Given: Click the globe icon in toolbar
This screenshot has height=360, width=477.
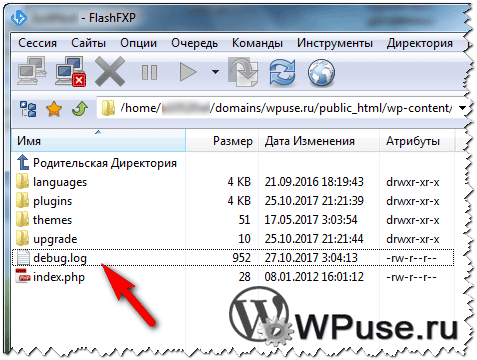Looking at the screenshot, I should point(321,72).
